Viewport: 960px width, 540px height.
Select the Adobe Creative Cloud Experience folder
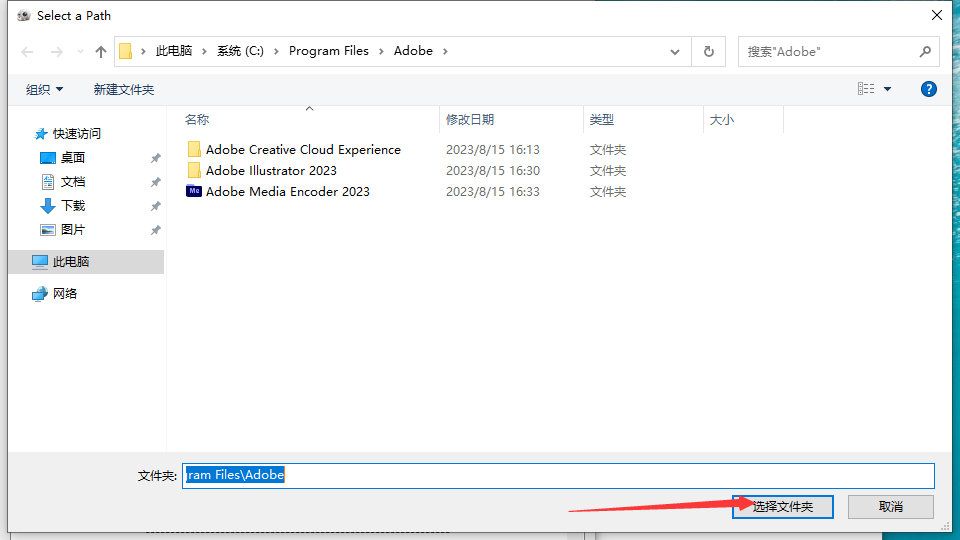point(303,149)
